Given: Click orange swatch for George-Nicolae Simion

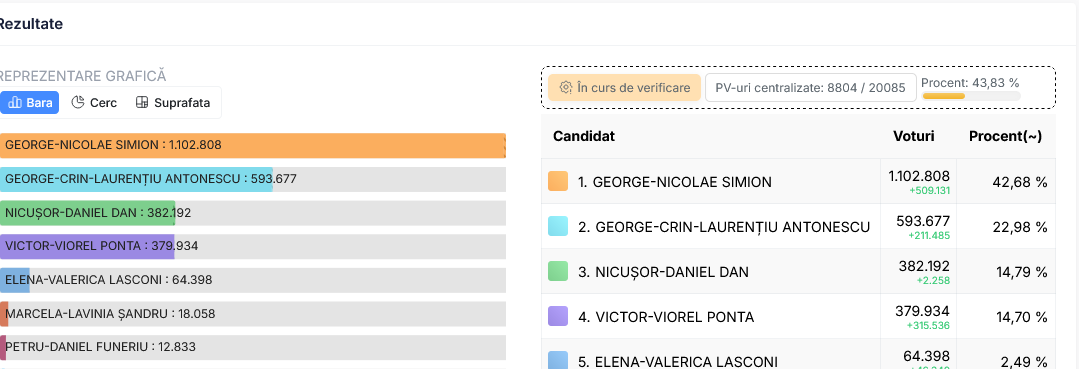Looking at the screenshot, I should 558,182.
